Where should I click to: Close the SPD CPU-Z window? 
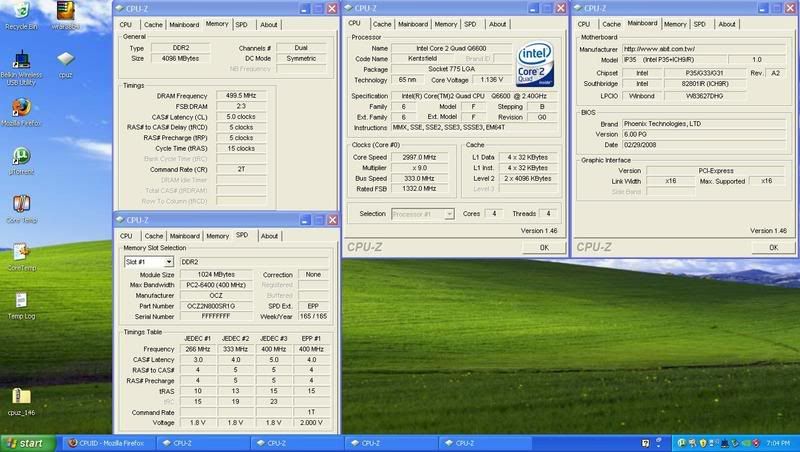(x=332, y=220)
